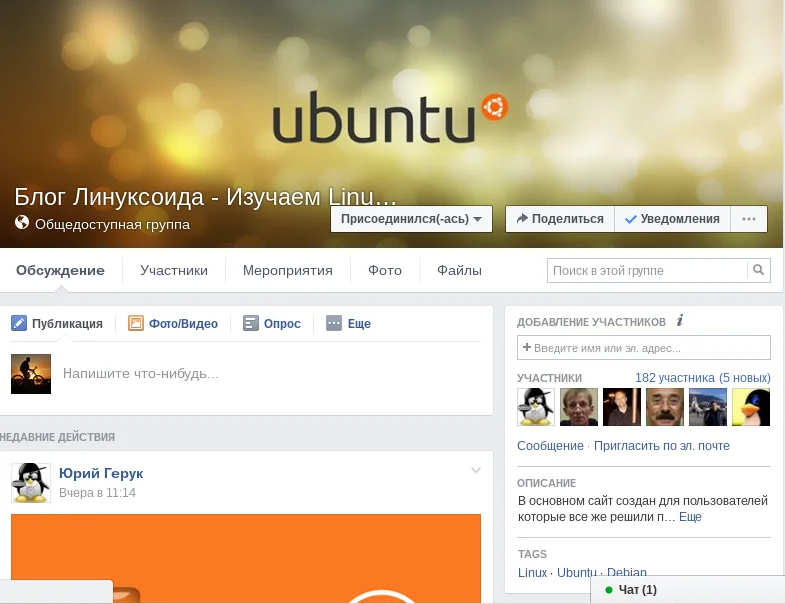Click Пригласить по эл. почте link
The image size is (785, 604).
[x=661, y=446]
